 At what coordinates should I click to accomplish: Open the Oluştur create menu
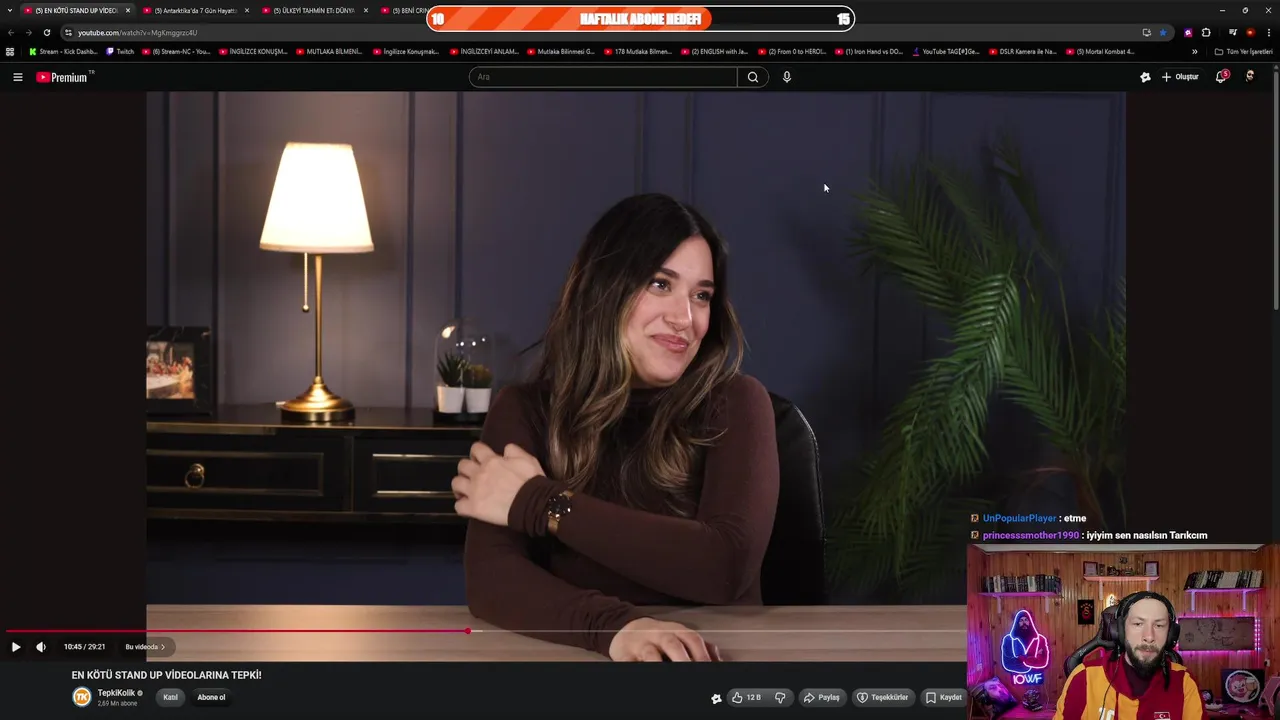(x=1180, y=77)
